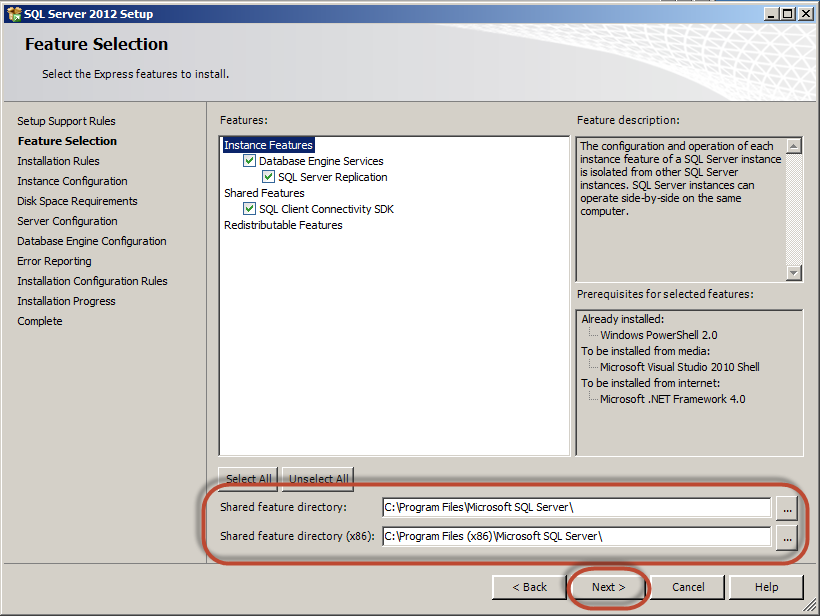820x616 pixels.
Task: Cancel the SQL Server setup
Action: point(688,587)
